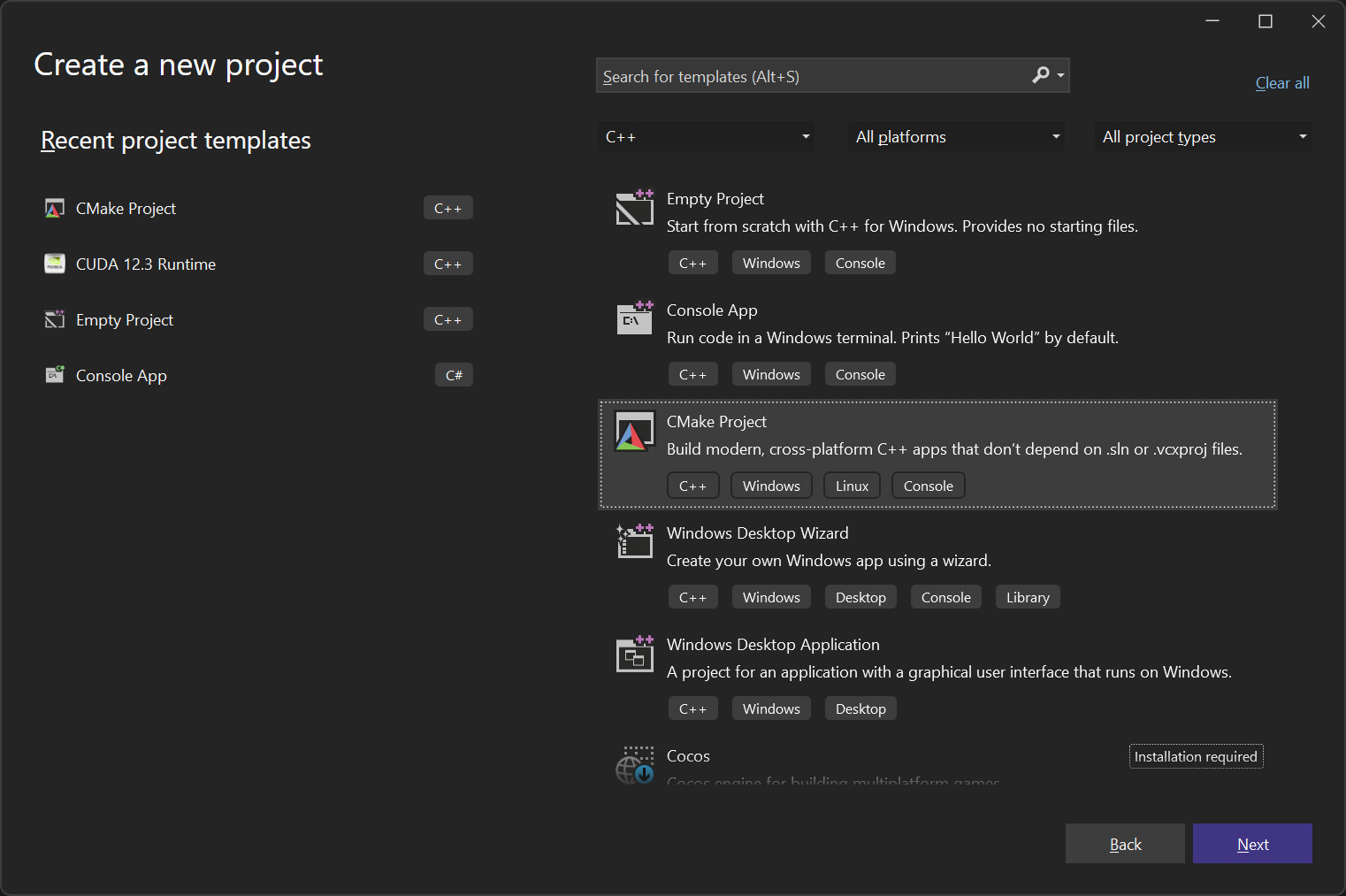Click the CUDA 12.3 Runtime NVIDIA icon
The image size is (1346, 896).
(55, 264)
